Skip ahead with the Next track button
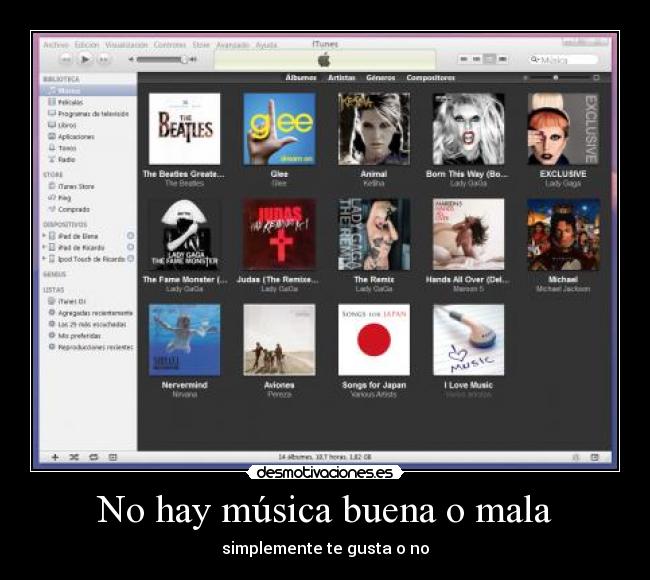The image size is (650, 580). pyautogui.click(x=104, y=59)
